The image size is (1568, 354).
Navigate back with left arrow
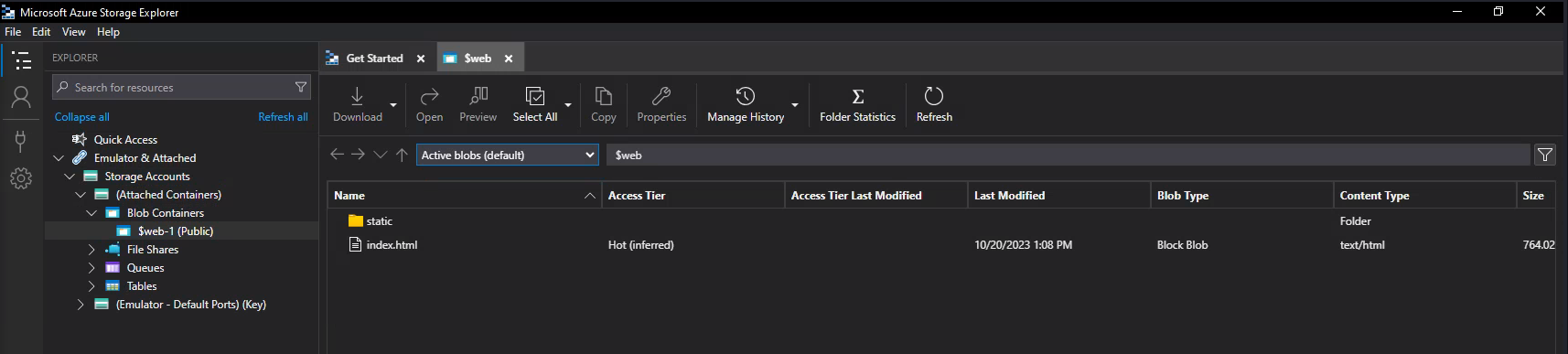(x=337, y=155)
